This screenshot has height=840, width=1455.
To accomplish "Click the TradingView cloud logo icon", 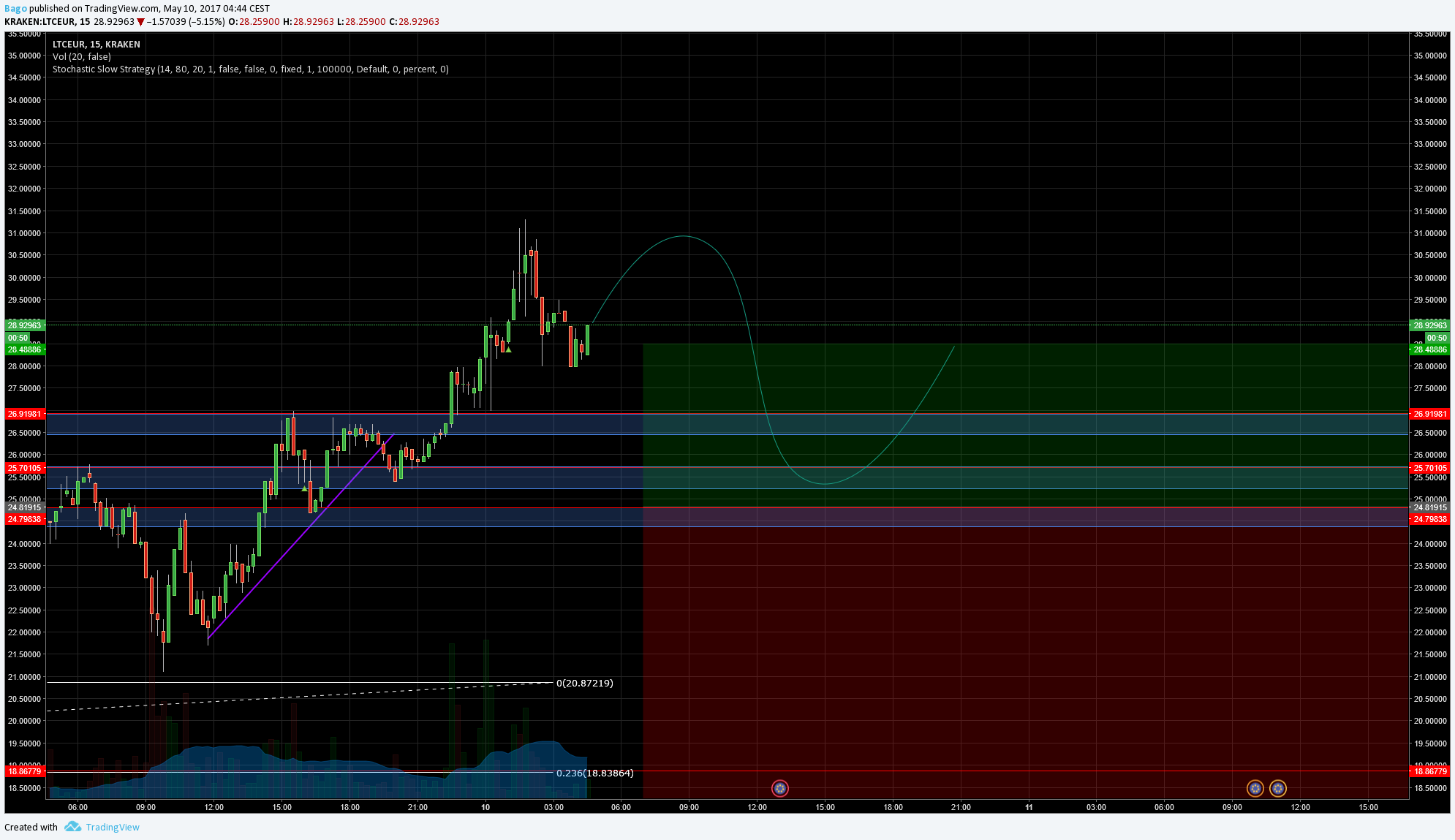I will pyautogui.click(x=72, y=827).
